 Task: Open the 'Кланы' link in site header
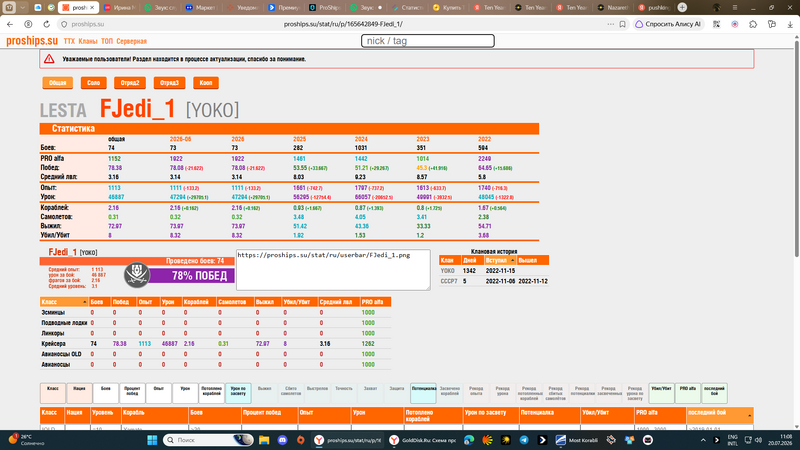pyautogui.click(x=88, y=41)
